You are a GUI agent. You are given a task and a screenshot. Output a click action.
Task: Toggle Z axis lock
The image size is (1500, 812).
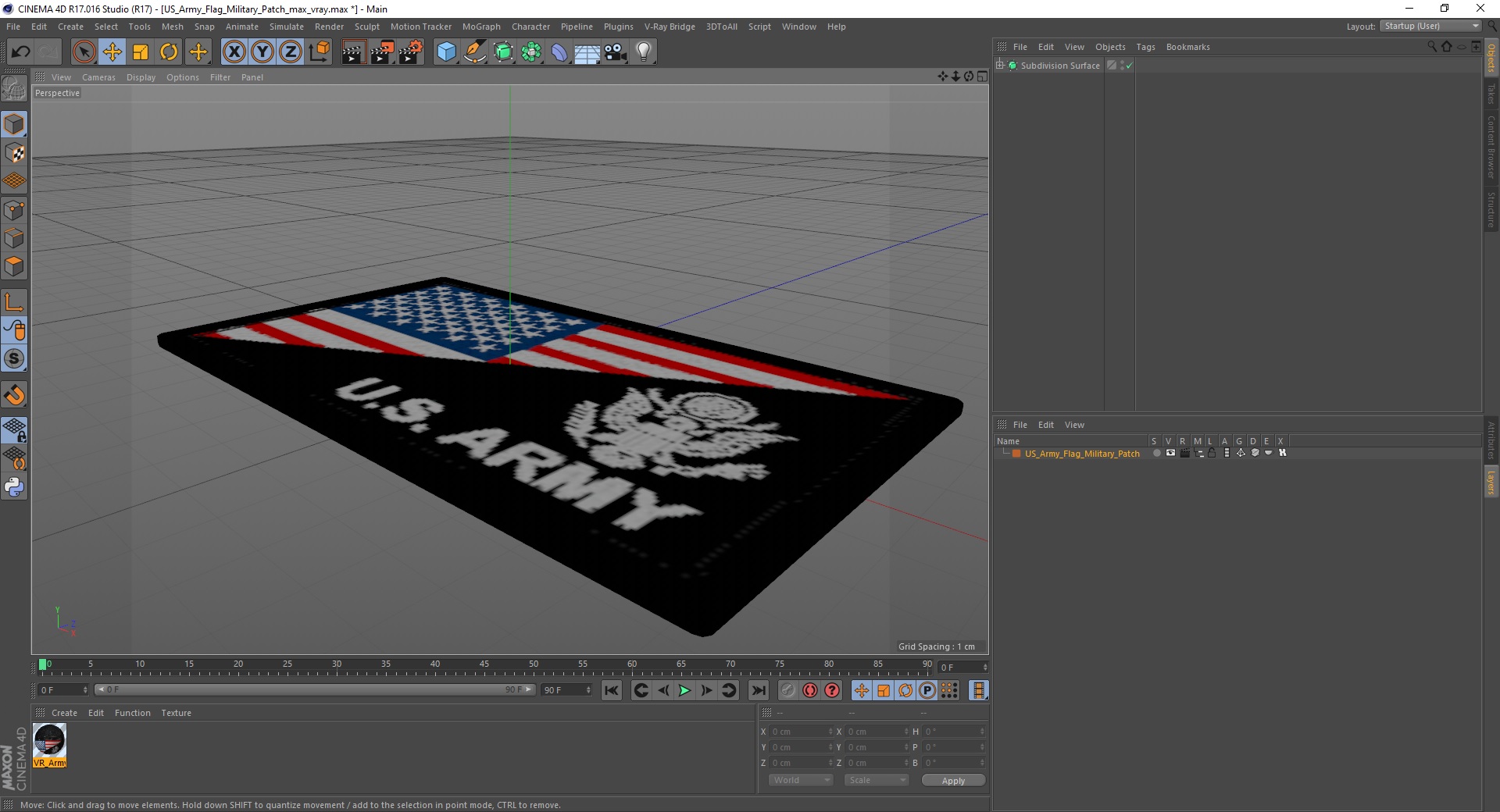coord(291,52)
